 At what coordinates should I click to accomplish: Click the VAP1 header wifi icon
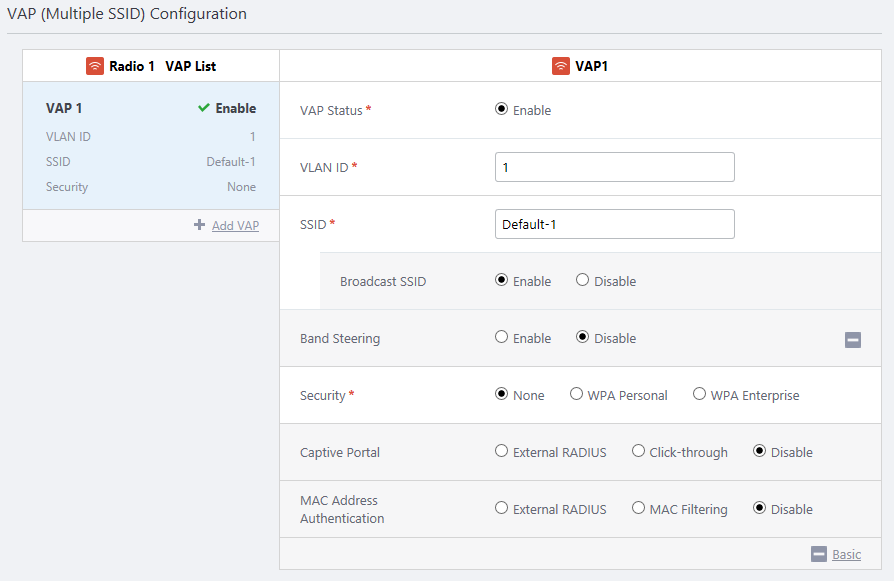[x=561, y=66]
